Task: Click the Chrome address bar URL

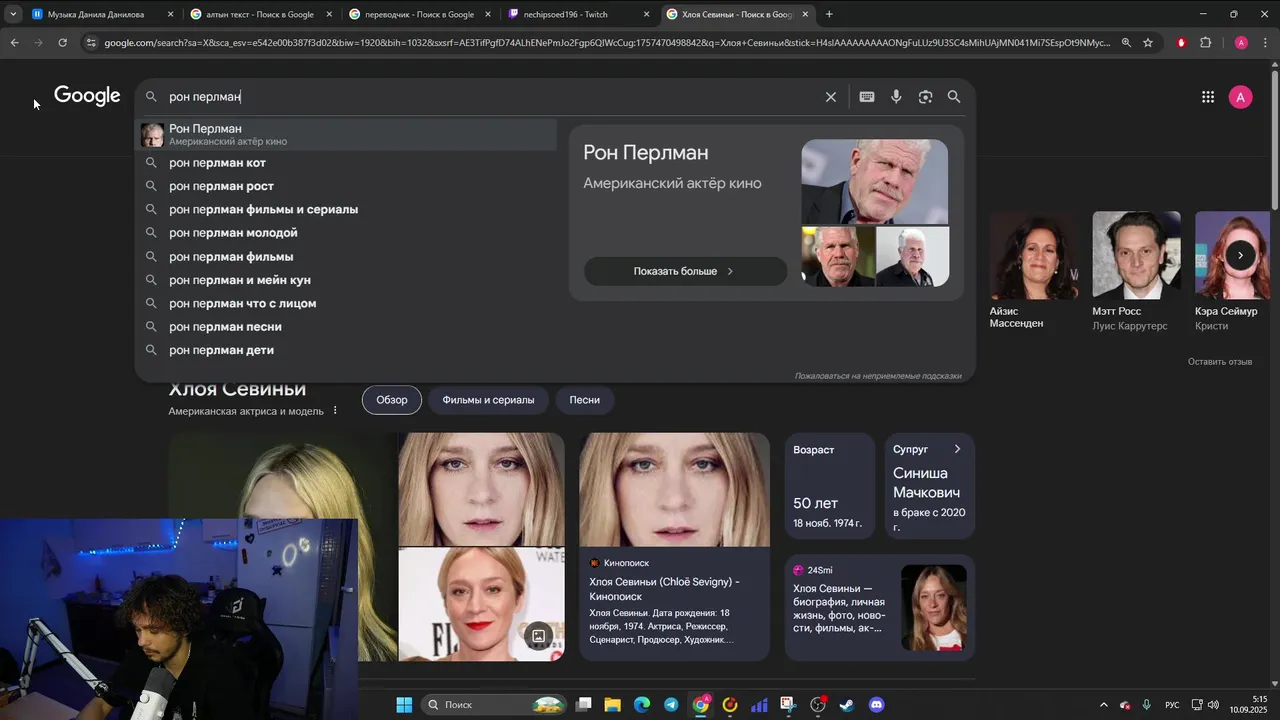Action: coord(606,43)
